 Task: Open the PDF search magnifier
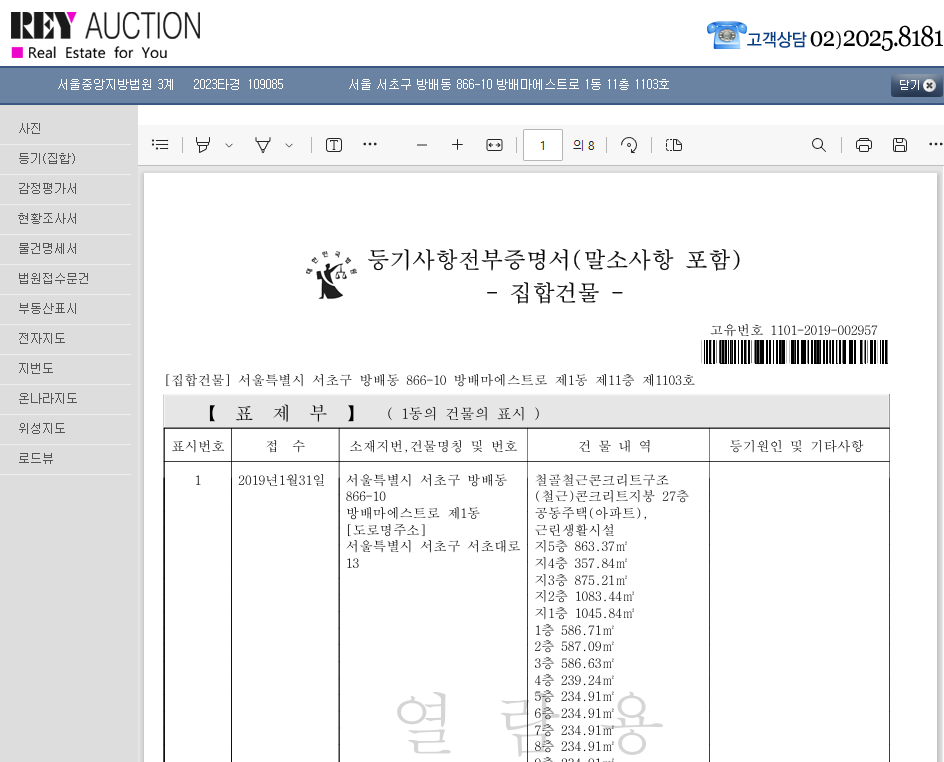click(819, 144)
